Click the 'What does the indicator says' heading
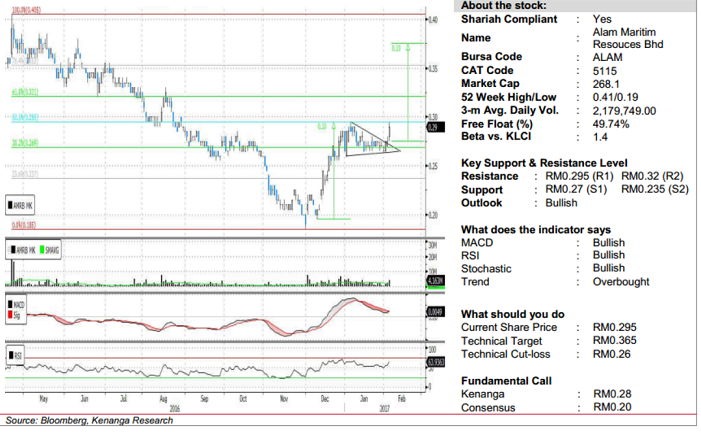Screen dimensions: 701x432 (x=536, y=230)
